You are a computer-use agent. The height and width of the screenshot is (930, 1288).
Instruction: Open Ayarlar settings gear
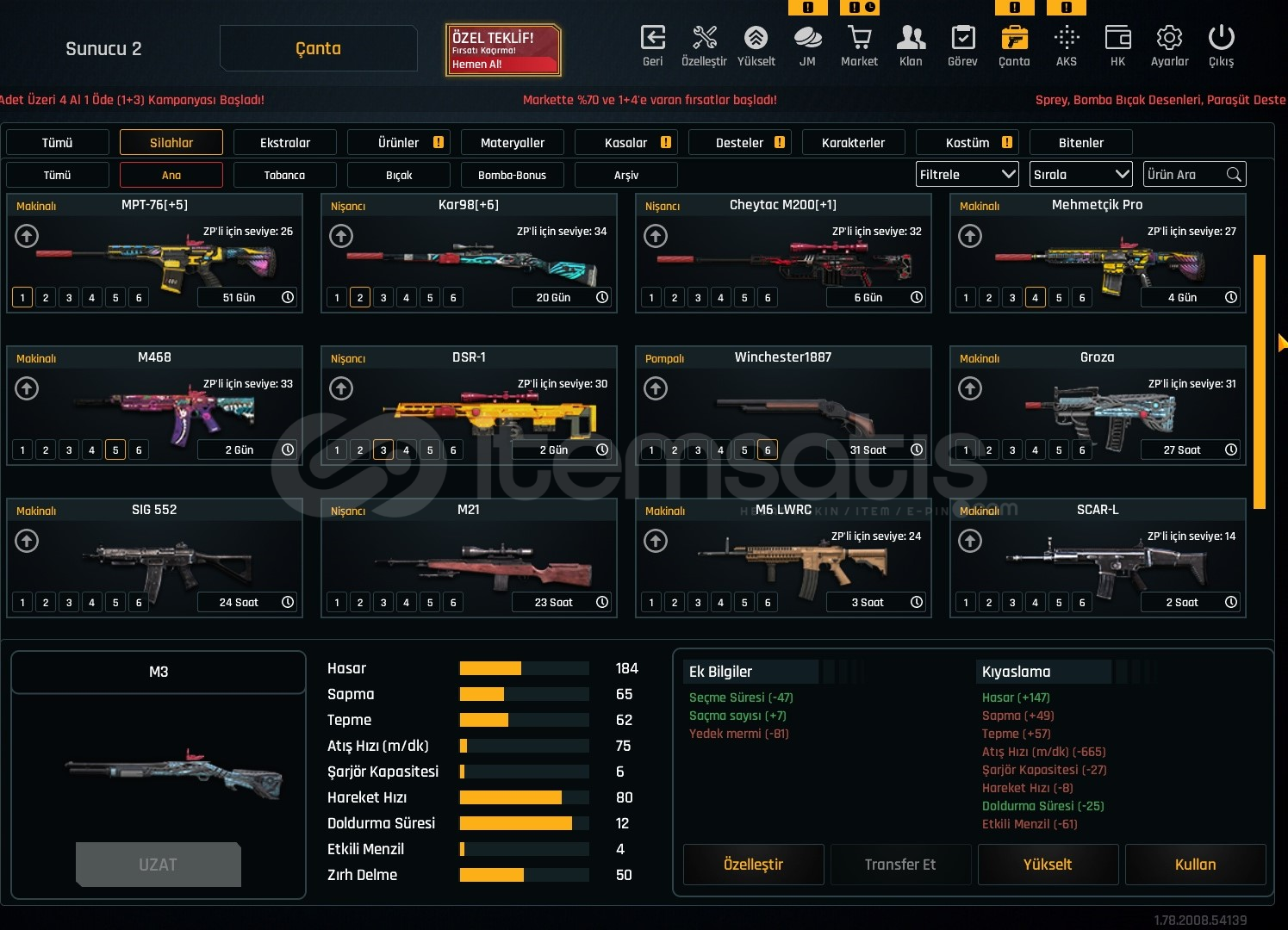(1169, 38)
